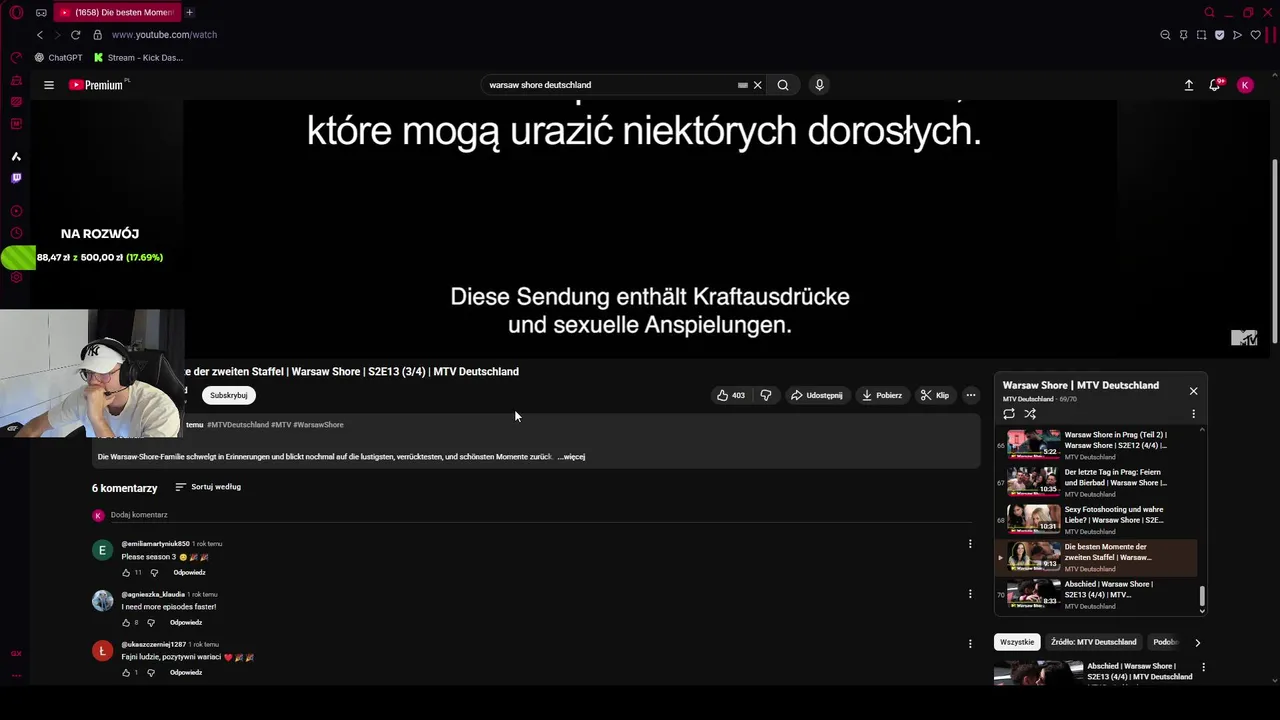Go to YouTube Premium home logo
The image size is (1280, 720).
pyautogui.click(x=98, y=85)
